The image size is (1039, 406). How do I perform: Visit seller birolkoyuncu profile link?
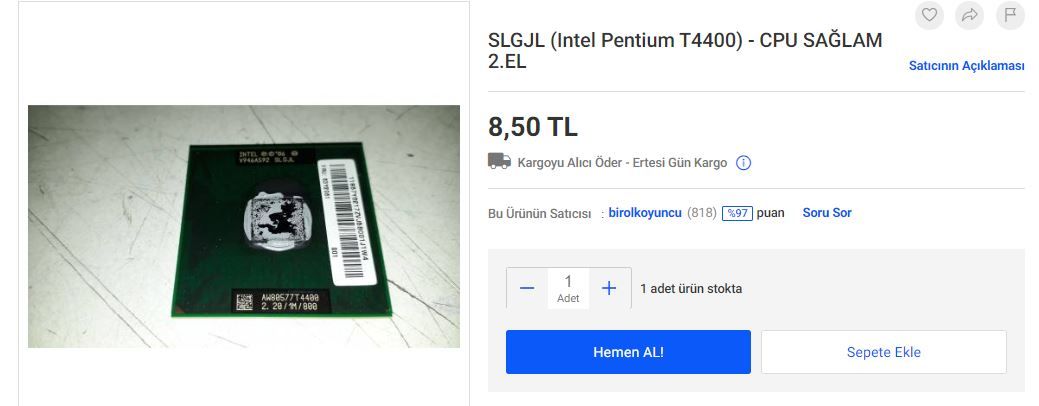645,213
